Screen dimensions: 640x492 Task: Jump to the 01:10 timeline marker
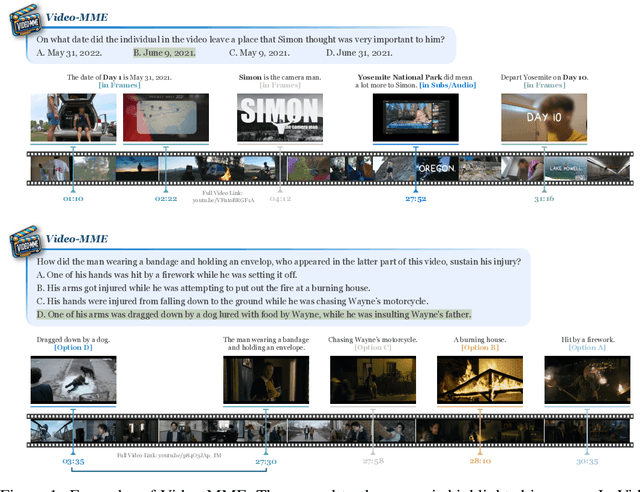tap(72, 198)
